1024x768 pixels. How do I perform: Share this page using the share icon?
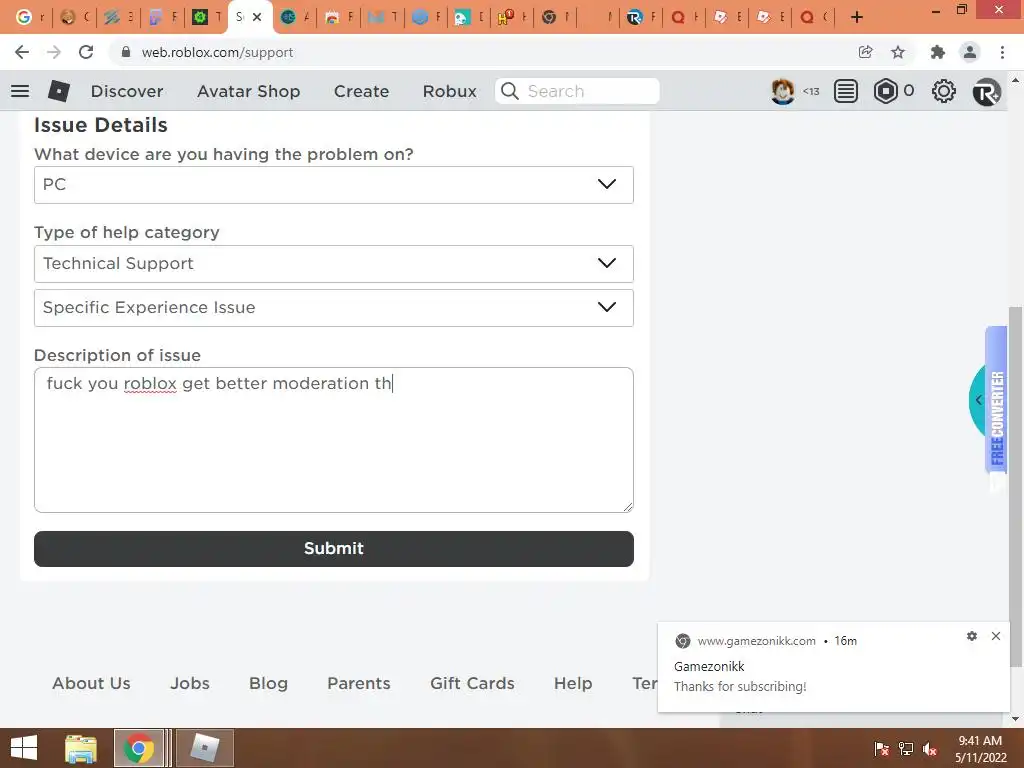pos(865,52)
